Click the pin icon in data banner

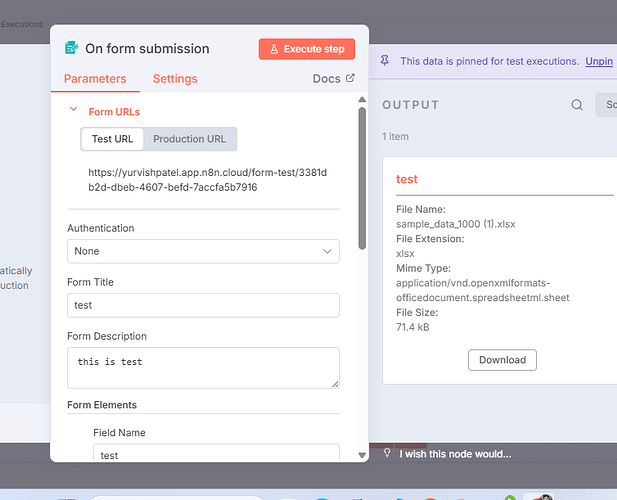tap(387, 61)
